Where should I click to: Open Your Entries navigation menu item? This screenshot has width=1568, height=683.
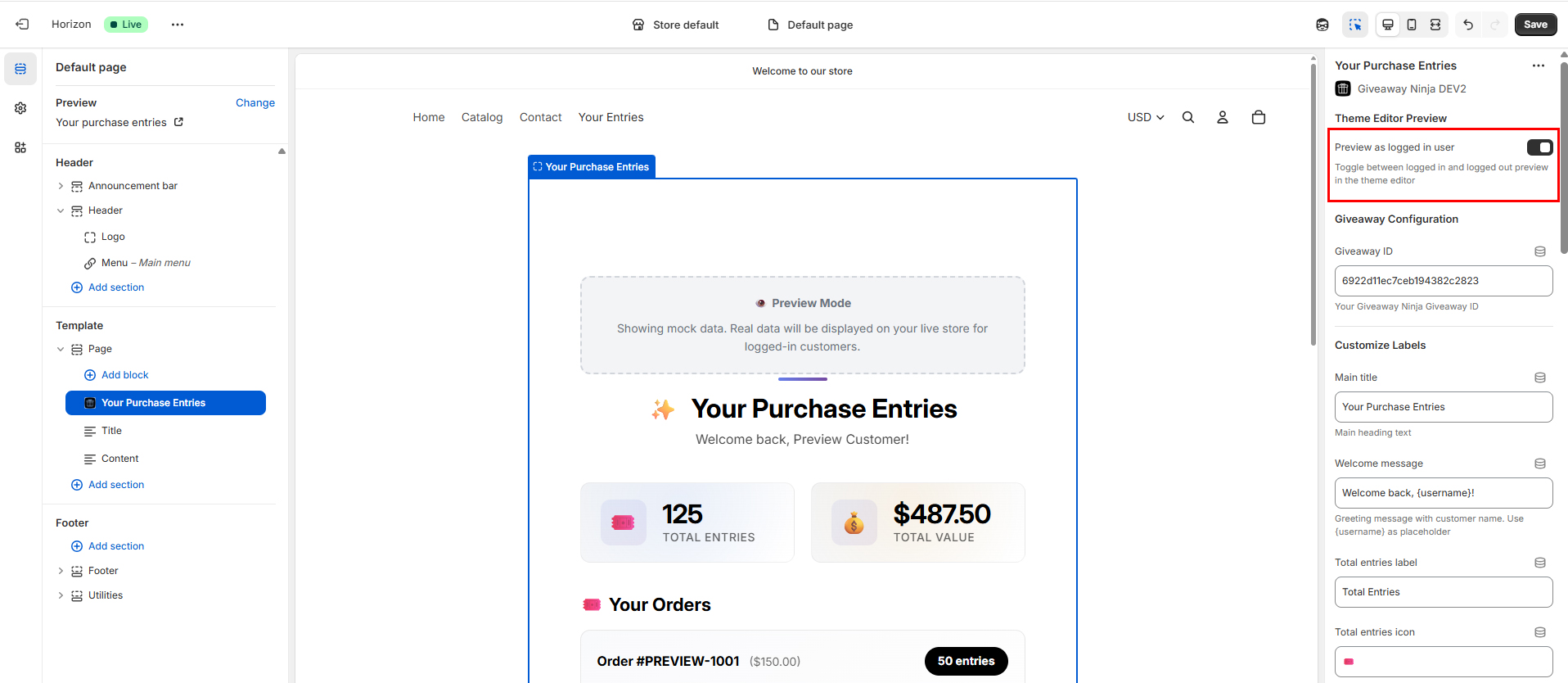pyautogui.click(x=611, y=117)
